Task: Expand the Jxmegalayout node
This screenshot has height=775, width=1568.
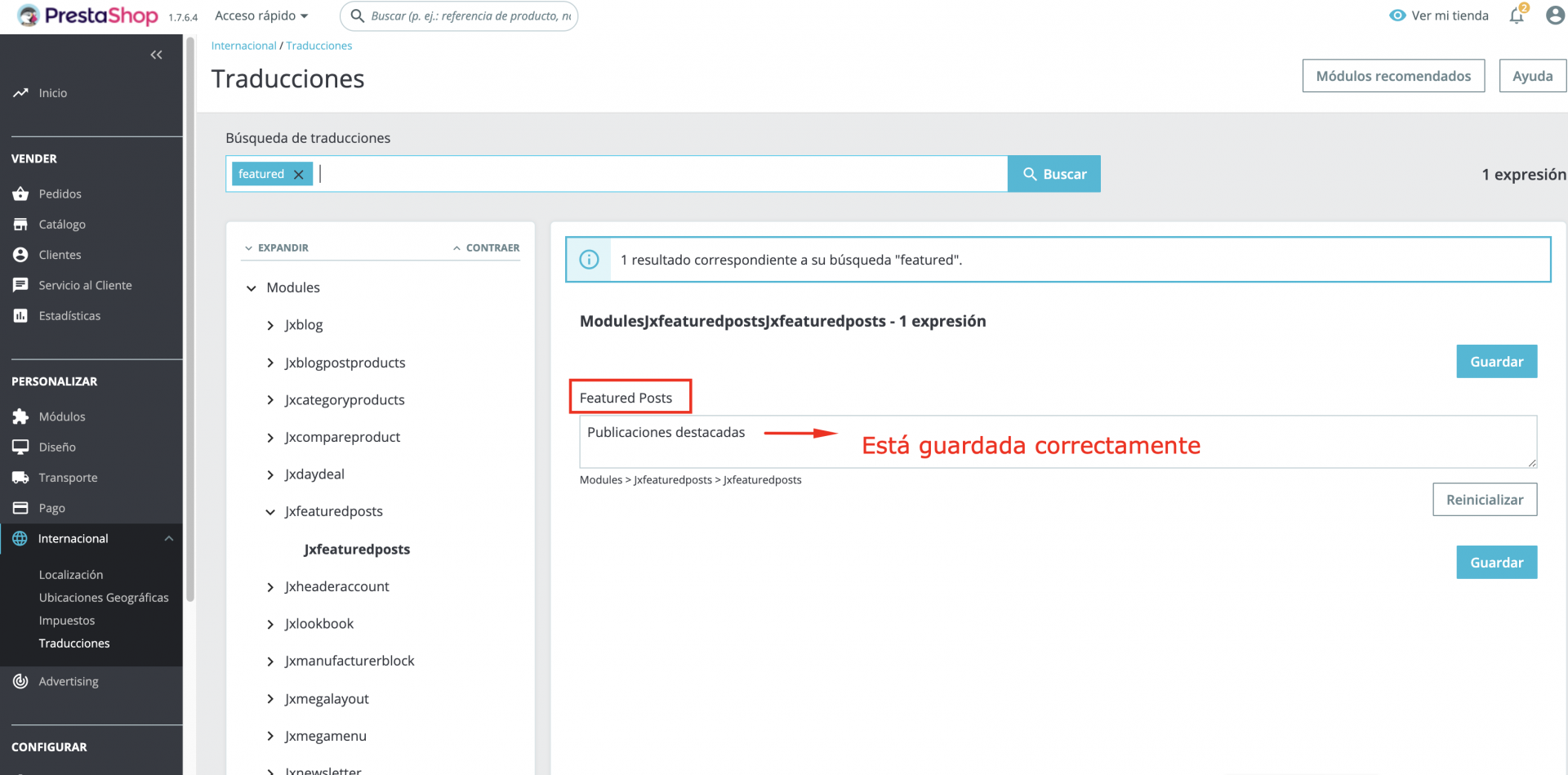Action: point(270,699)
